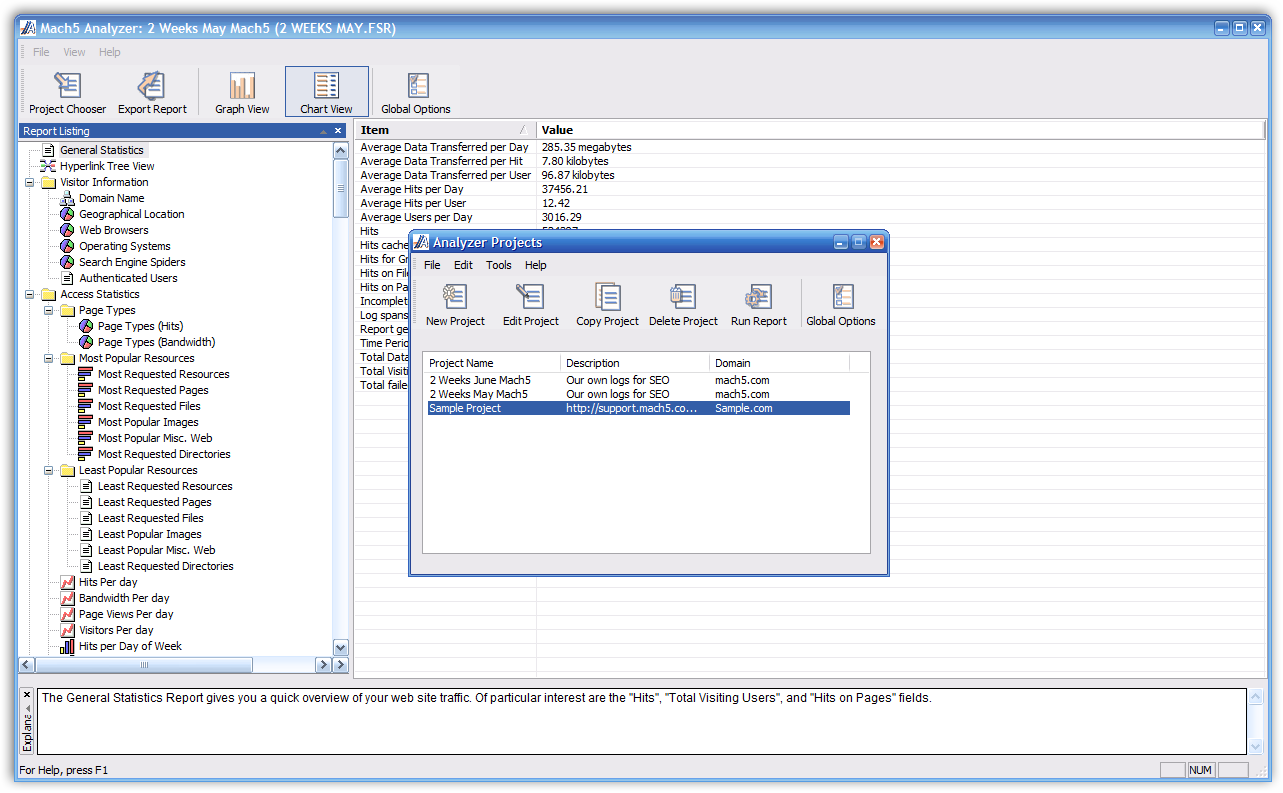Viewport: 1283px width, 793px height.
Task: Select 2 Weeks June Mach5 project
Action: point(638,380)
